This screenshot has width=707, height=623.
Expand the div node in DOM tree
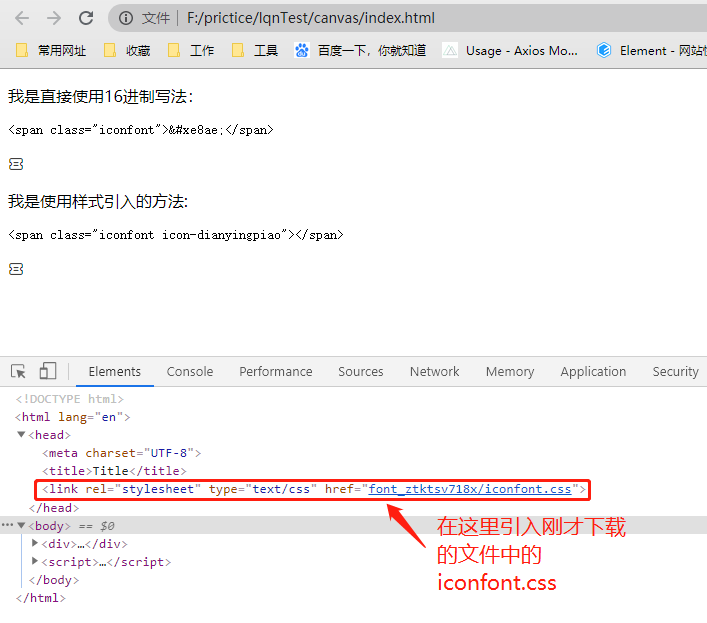tap(35, 543)
